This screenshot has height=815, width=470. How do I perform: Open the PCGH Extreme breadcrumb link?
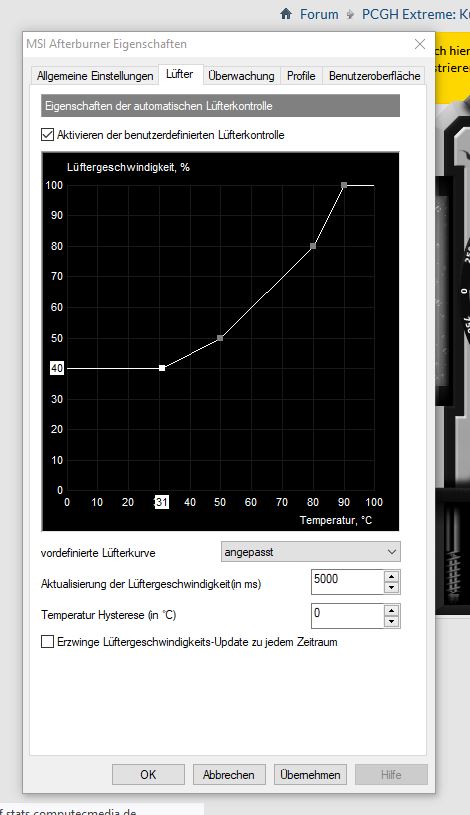(x=415, y=14)
